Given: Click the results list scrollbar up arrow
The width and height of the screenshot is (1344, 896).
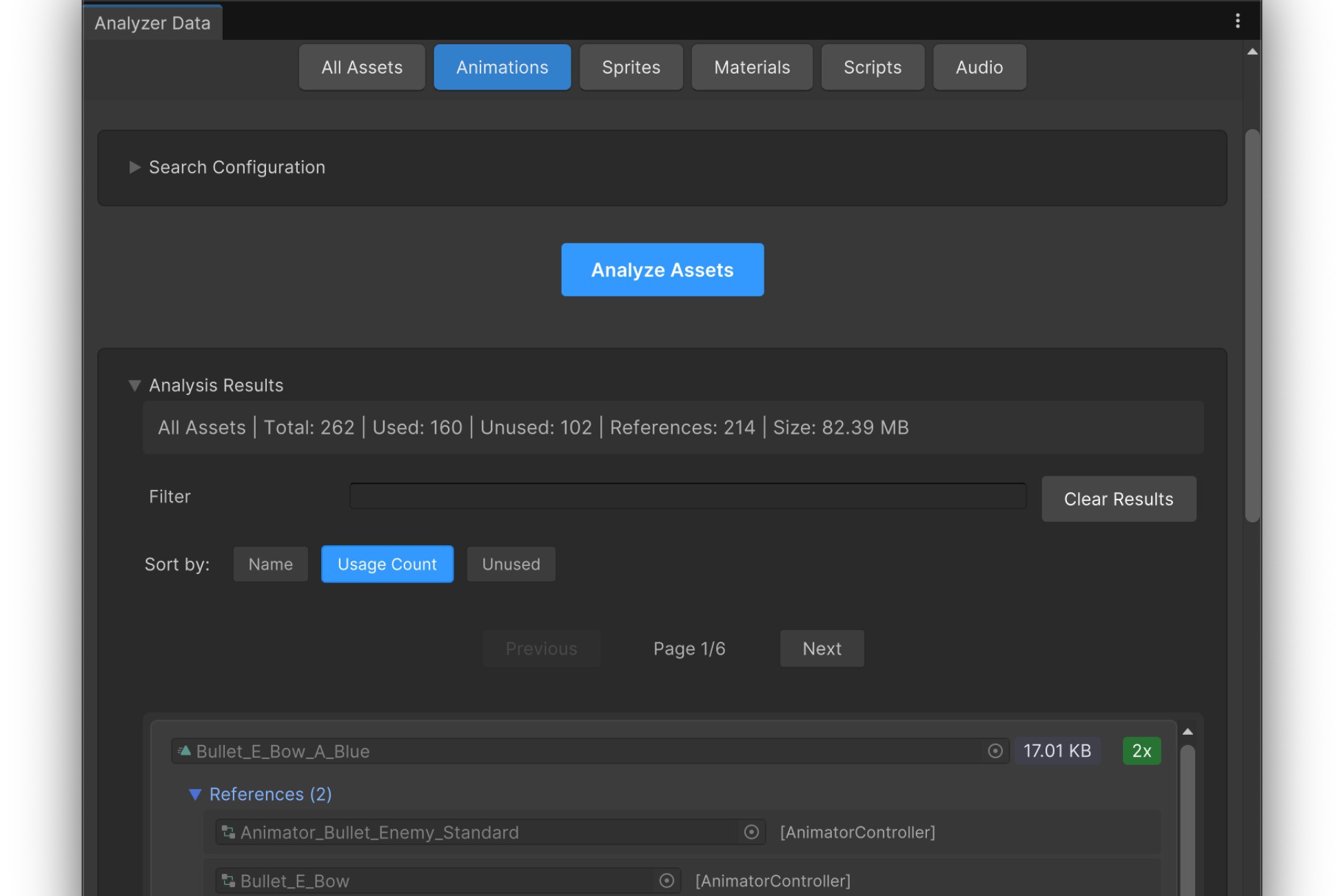Looking at the screenshot, I should pyautogui.click(x=1188, y=731).
